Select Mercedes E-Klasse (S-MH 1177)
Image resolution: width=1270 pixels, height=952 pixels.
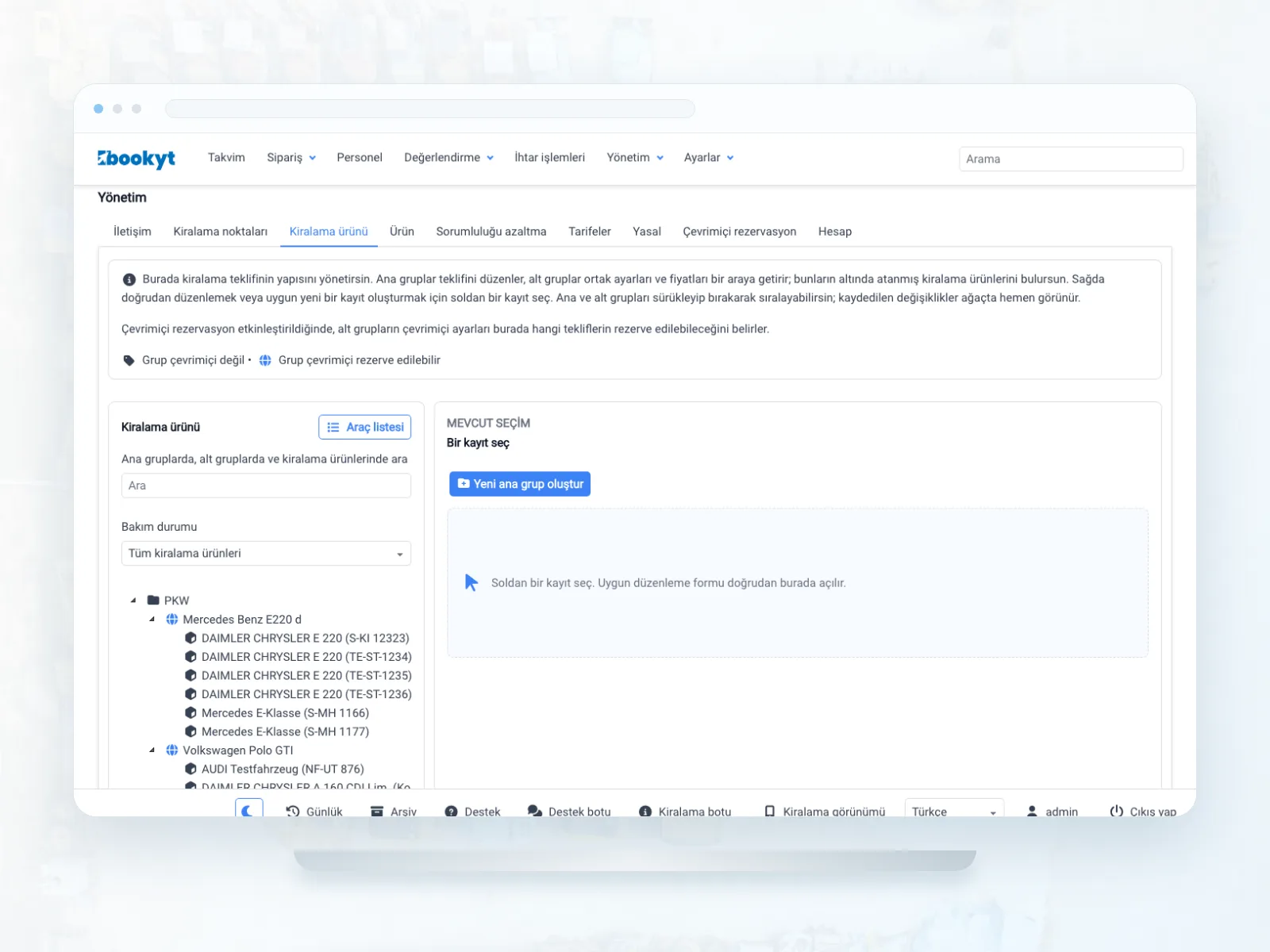coord(285,731)
